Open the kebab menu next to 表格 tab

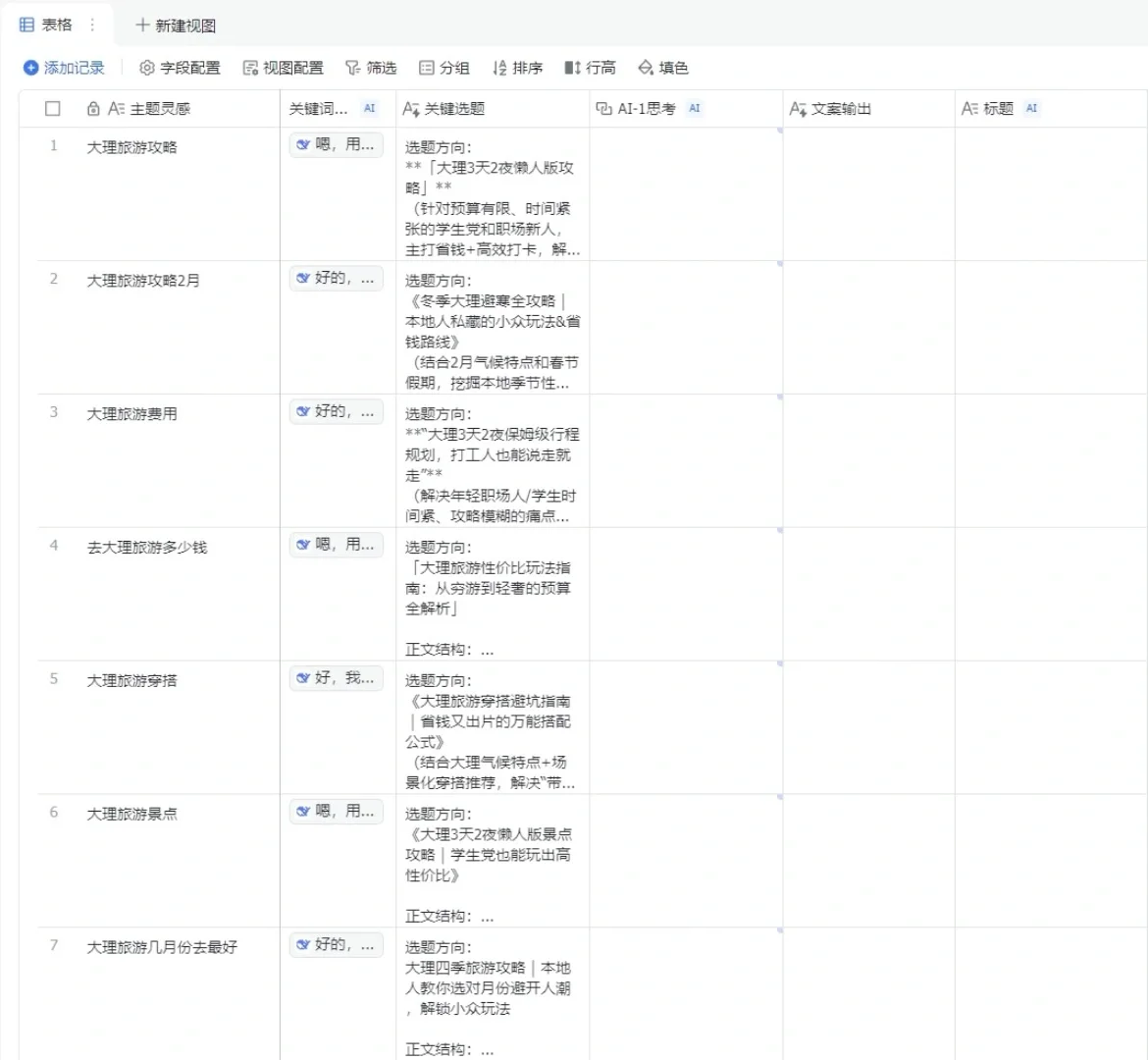93,26
